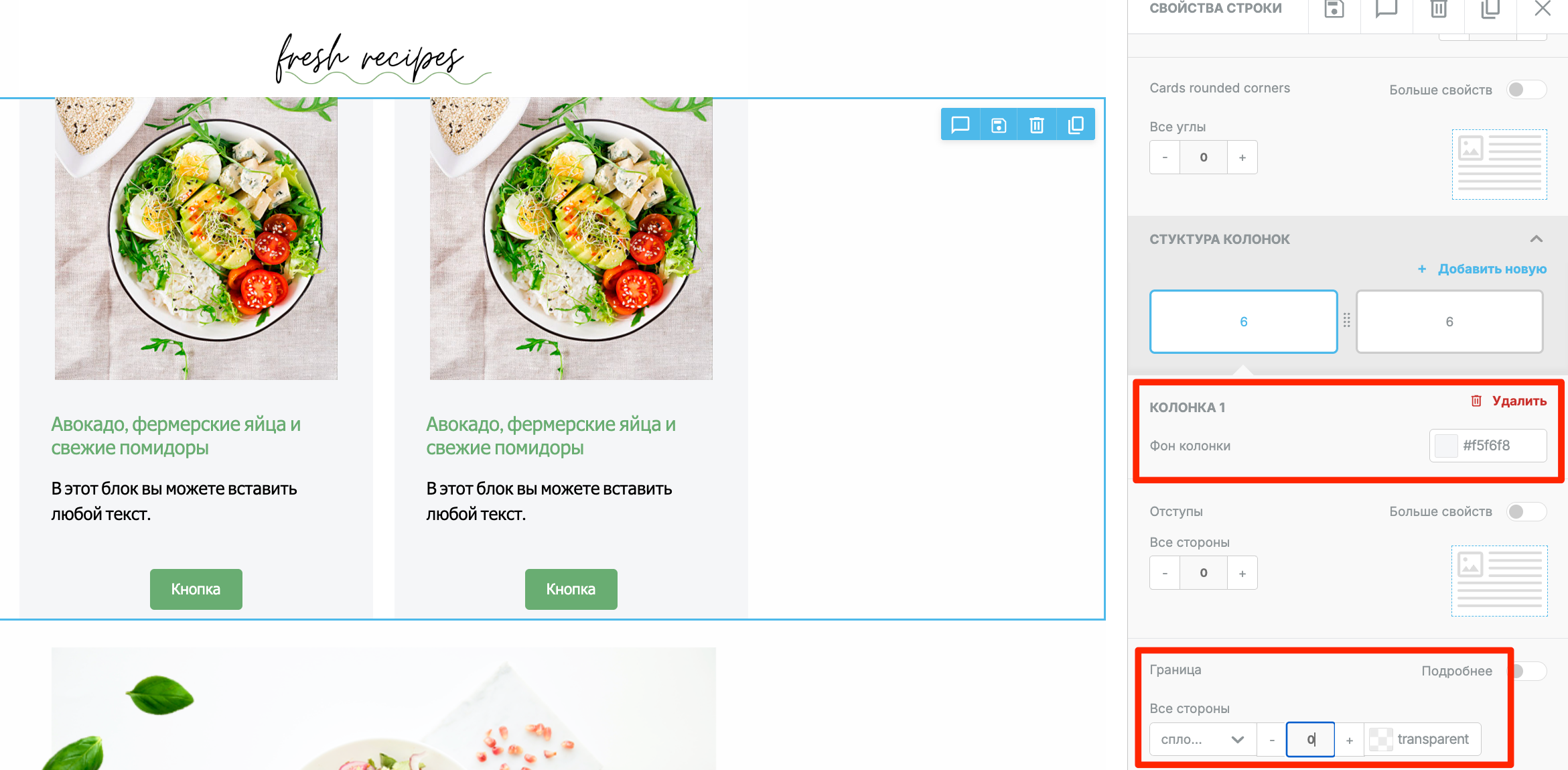The image size is (1568, 770).
Task: Click the comment icon in blue row toolbar
Action: coord(960,125)
